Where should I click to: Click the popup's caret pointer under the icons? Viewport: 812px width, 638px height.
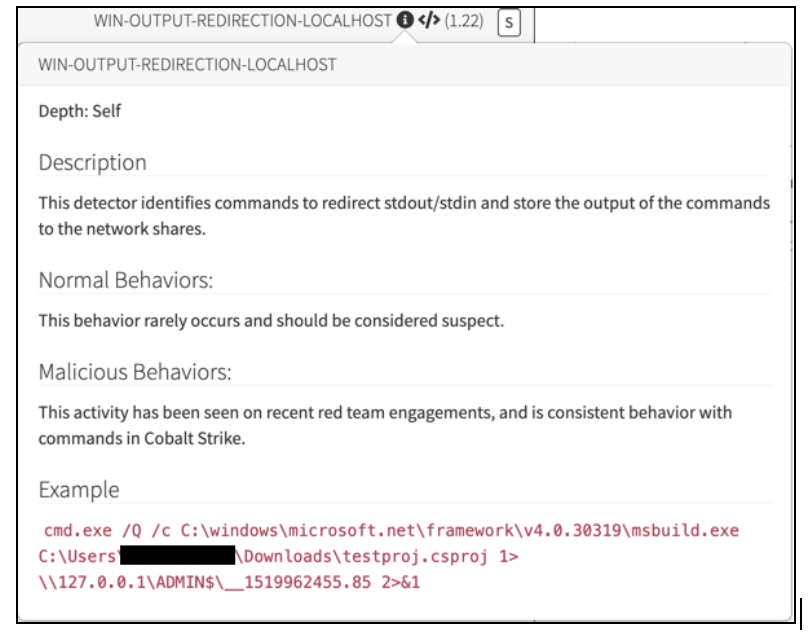coord(405,39)
